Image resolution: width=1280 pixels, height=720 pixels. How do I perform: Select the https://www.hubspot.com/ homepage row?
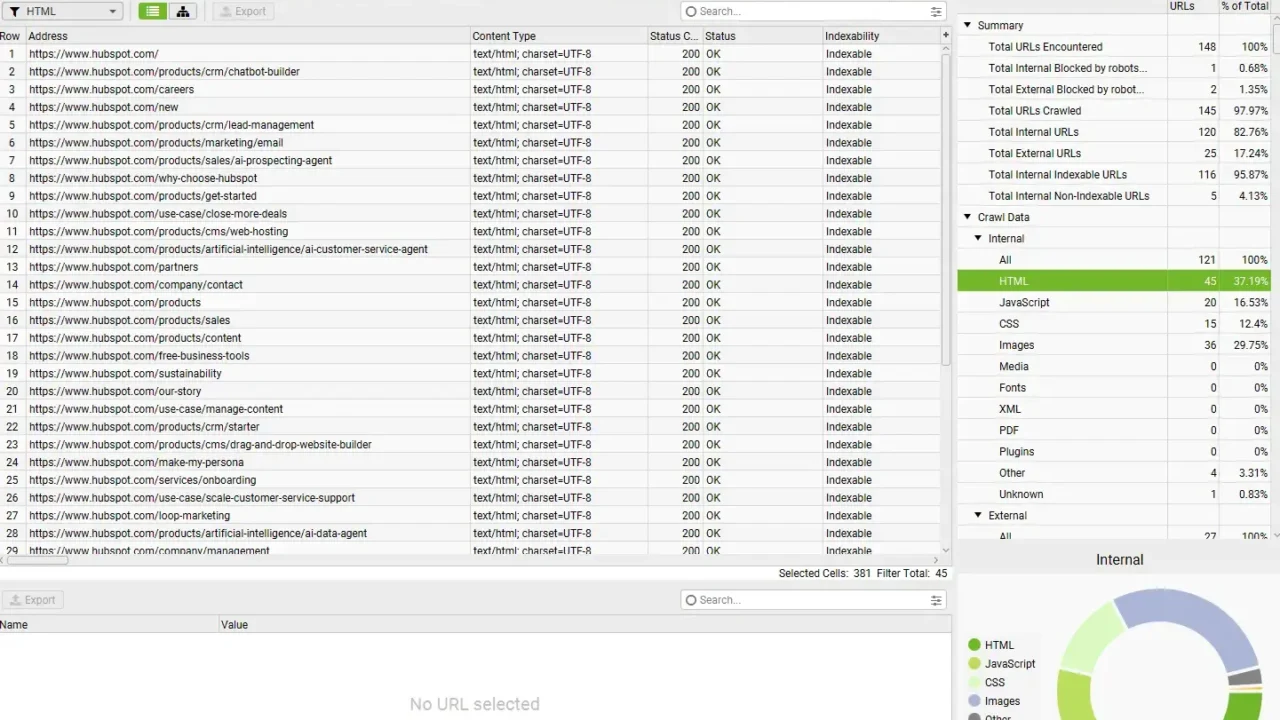[470, 54]
